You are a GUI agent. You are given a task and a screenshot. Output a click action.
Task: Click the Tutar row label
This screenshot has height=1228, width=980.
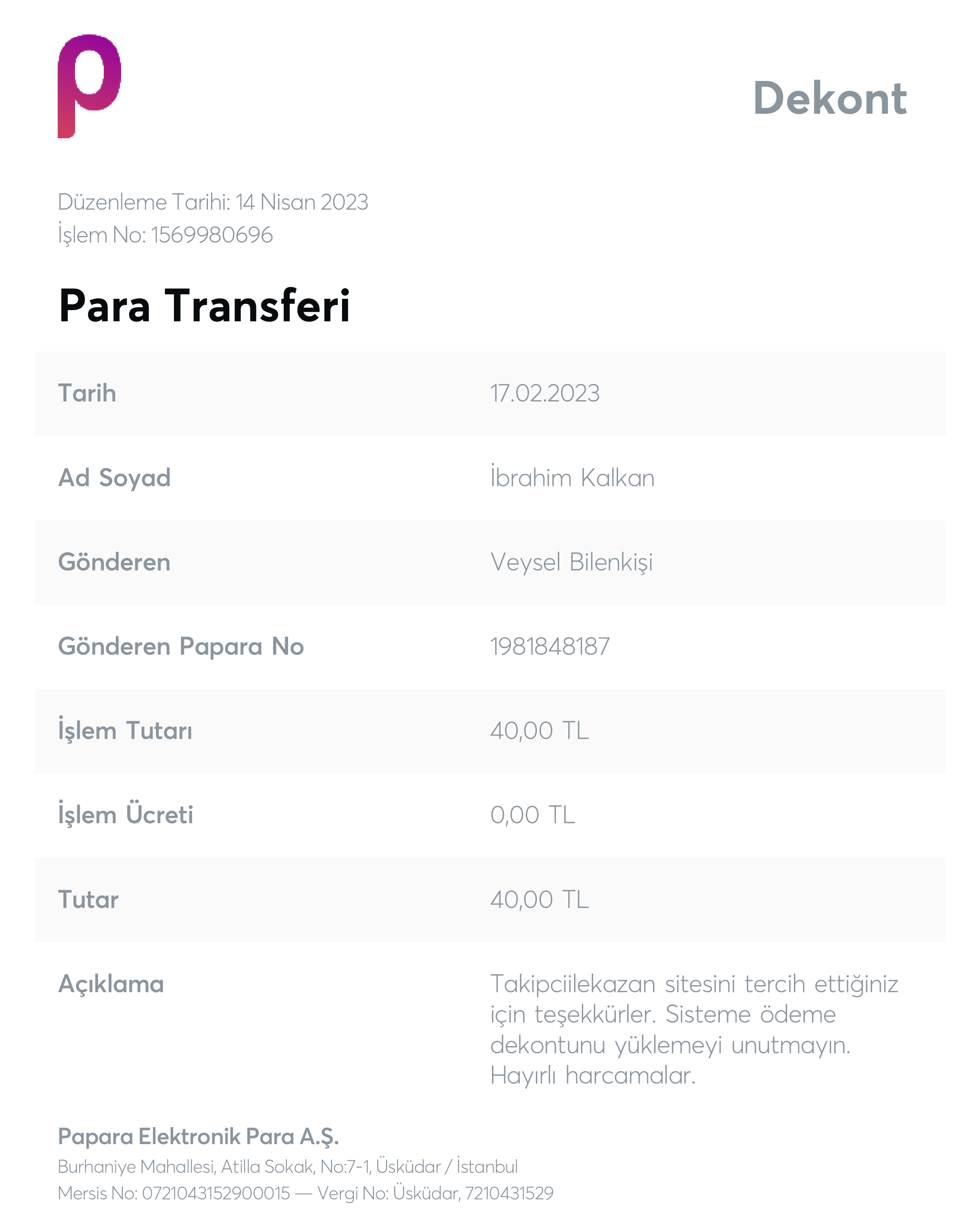click(88, 900)
